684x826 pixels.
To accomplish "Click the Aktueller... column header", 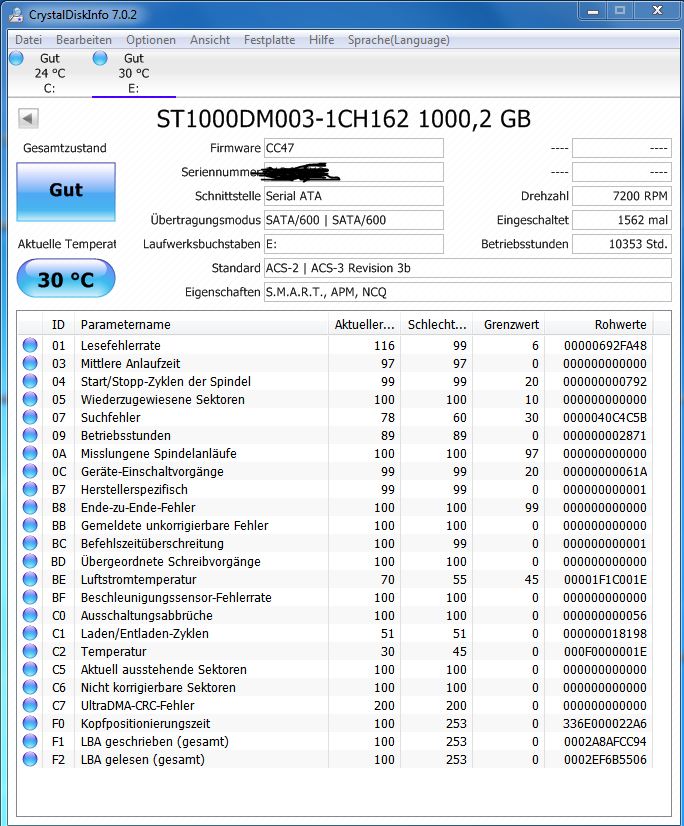I will point(365,324).
